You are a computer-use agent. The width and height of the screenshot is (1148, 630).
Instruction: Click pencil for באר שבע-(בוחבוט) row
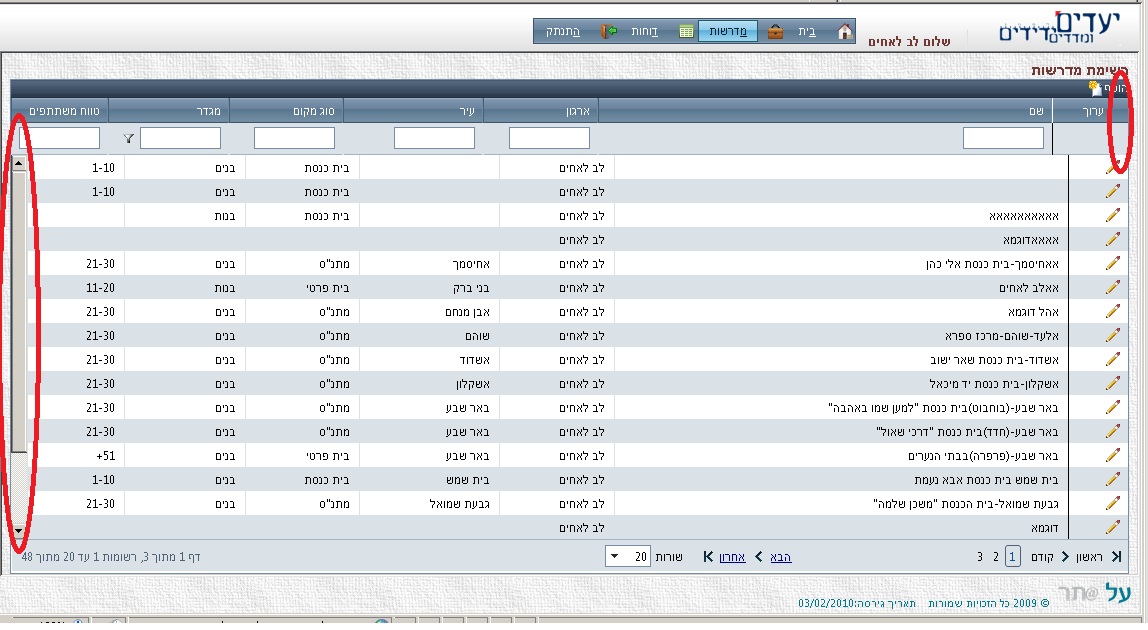point(1113,407)
